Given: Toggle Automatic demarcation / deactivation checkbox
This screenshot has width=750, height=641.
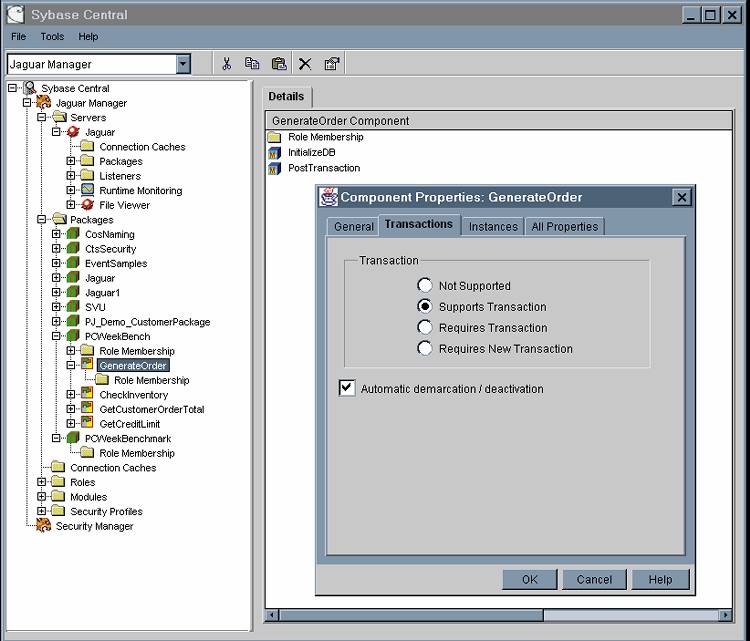Looking at the screenshot, I should pos(347,388).
